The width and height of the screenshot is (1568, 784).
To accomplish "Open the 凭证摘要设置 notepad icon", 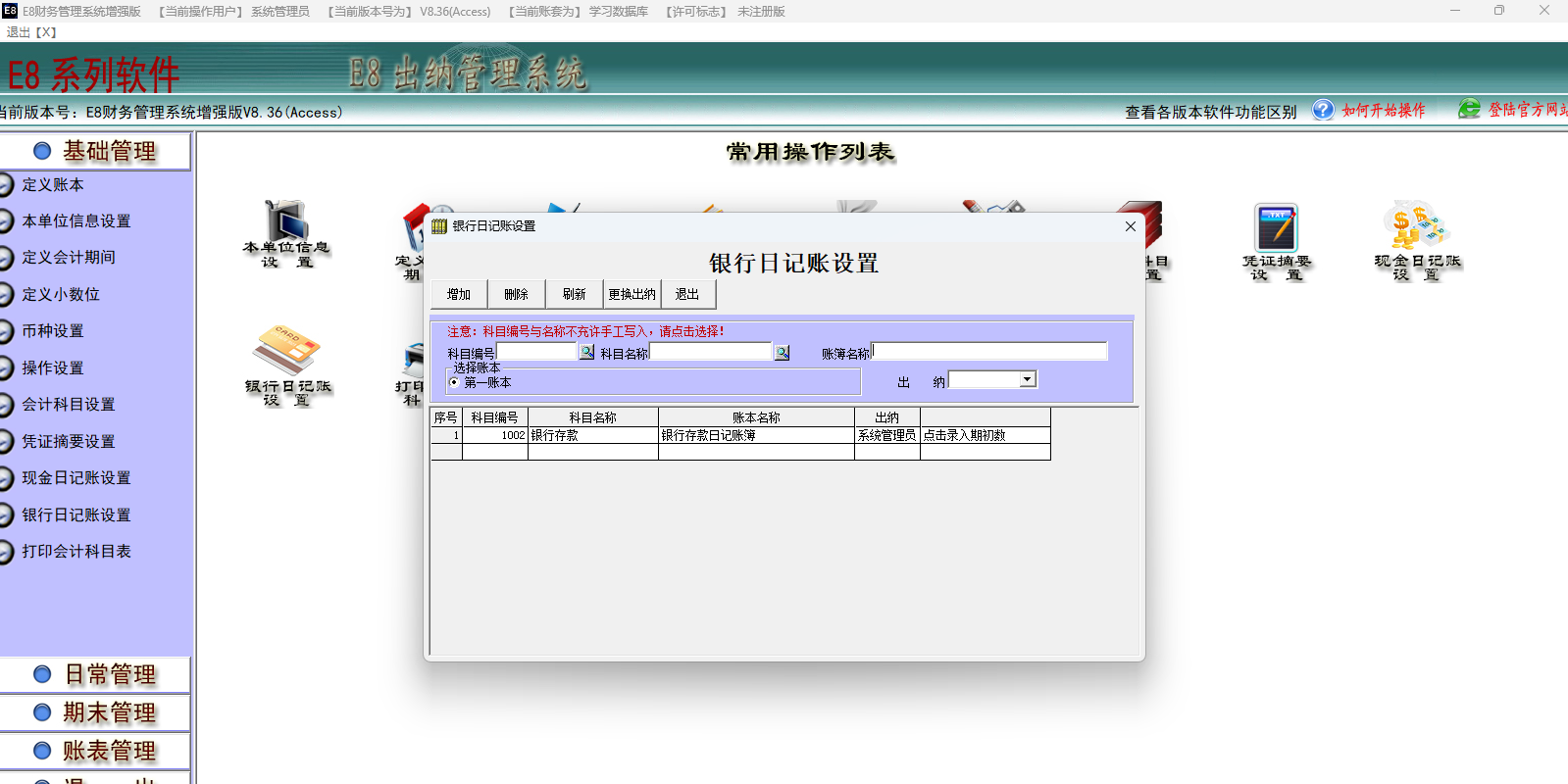I will tap(1276, 228).
